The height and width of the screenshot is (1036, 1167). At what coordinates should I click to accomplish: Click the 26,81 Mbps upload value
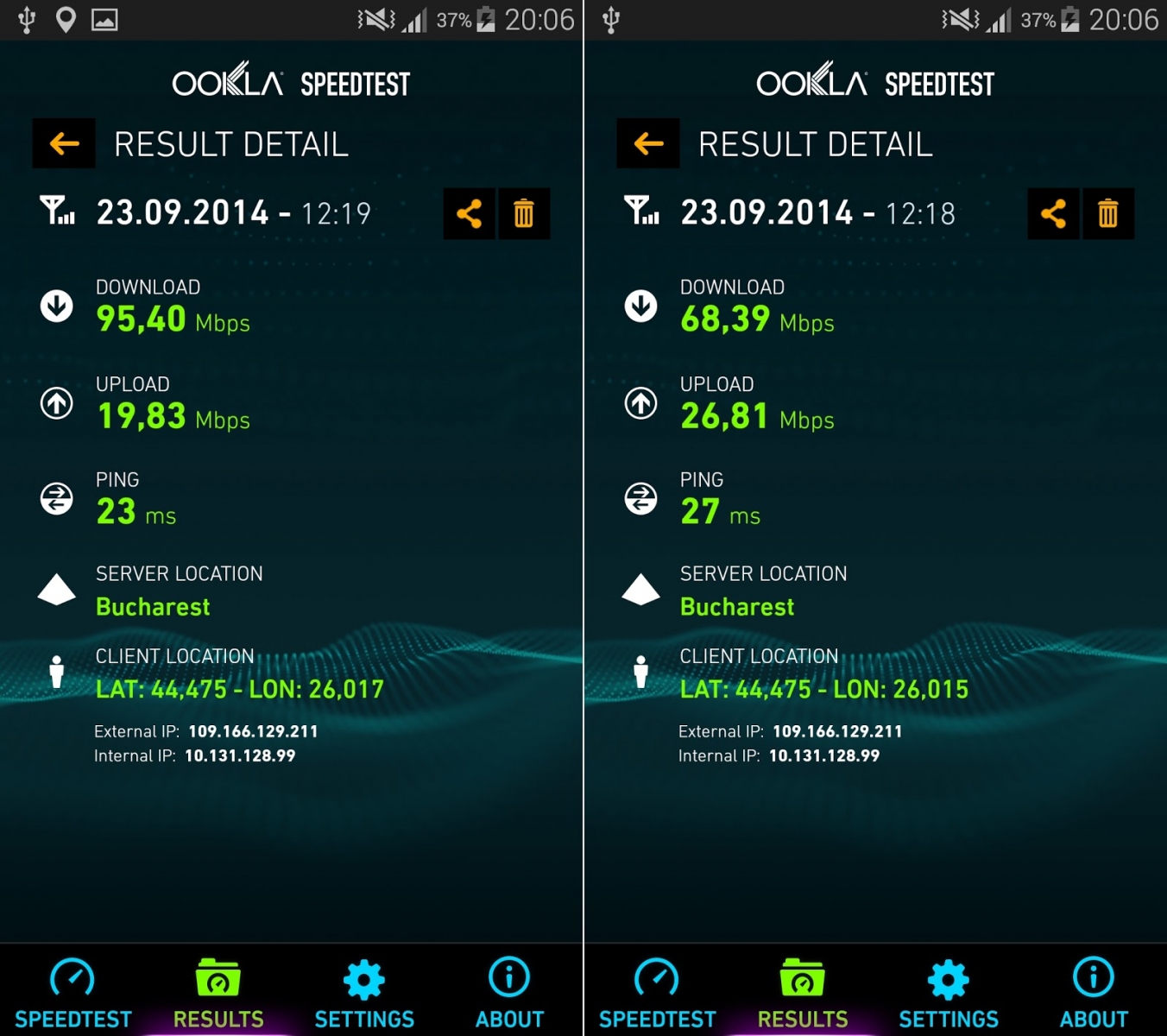pyautogui.click(x=757, y=416)
